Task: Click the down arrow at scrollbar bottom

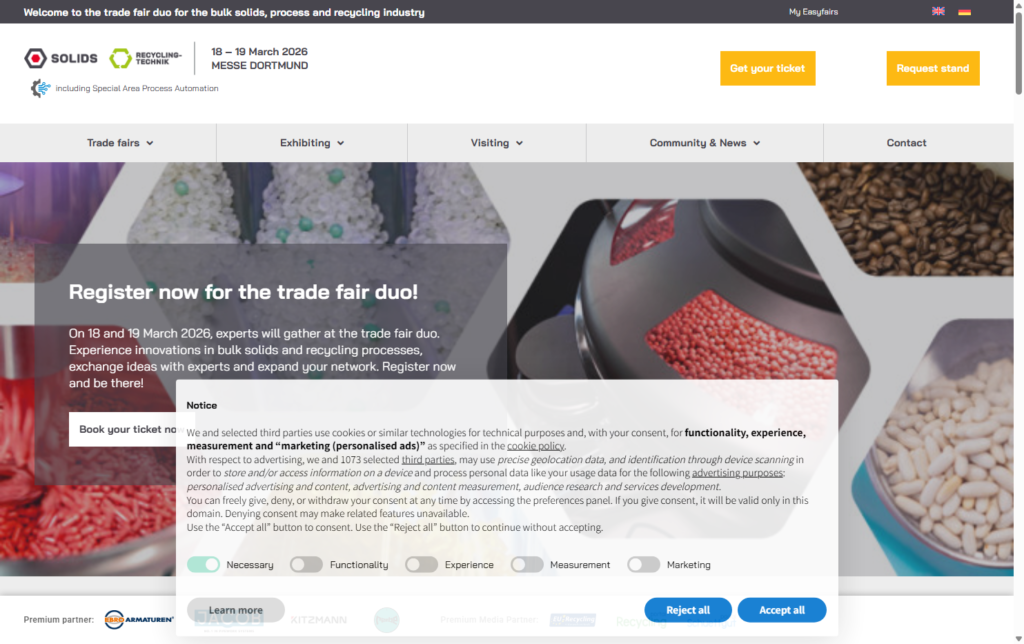Action: coord(1018,638)
